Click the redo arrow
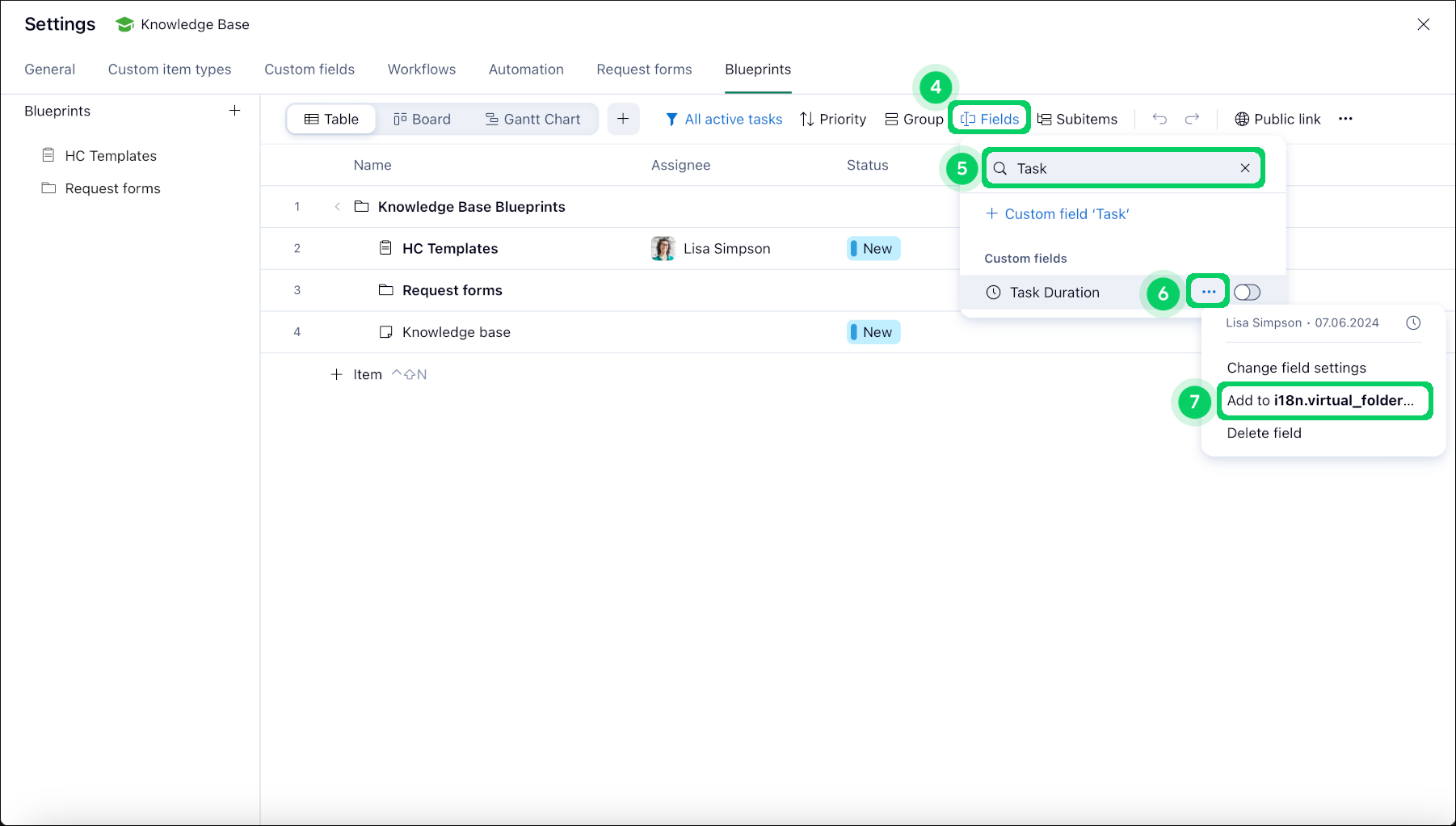The image size is (1456, 826). click(x=1192, y=119)
